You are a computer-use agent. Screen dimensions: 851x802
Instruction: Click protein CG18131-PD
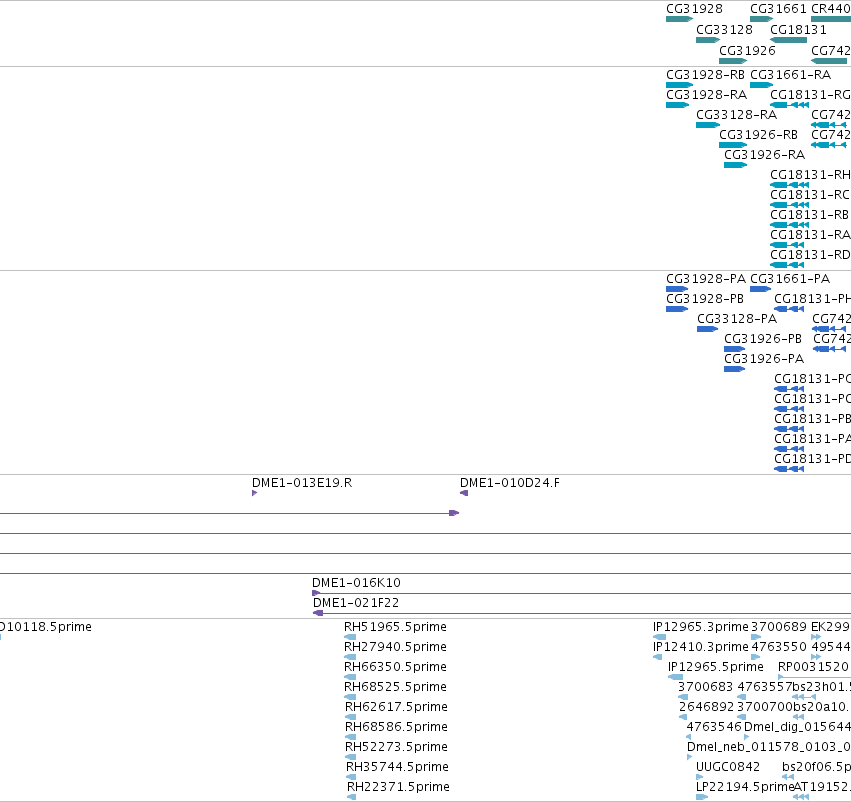[x=789, y=469]
